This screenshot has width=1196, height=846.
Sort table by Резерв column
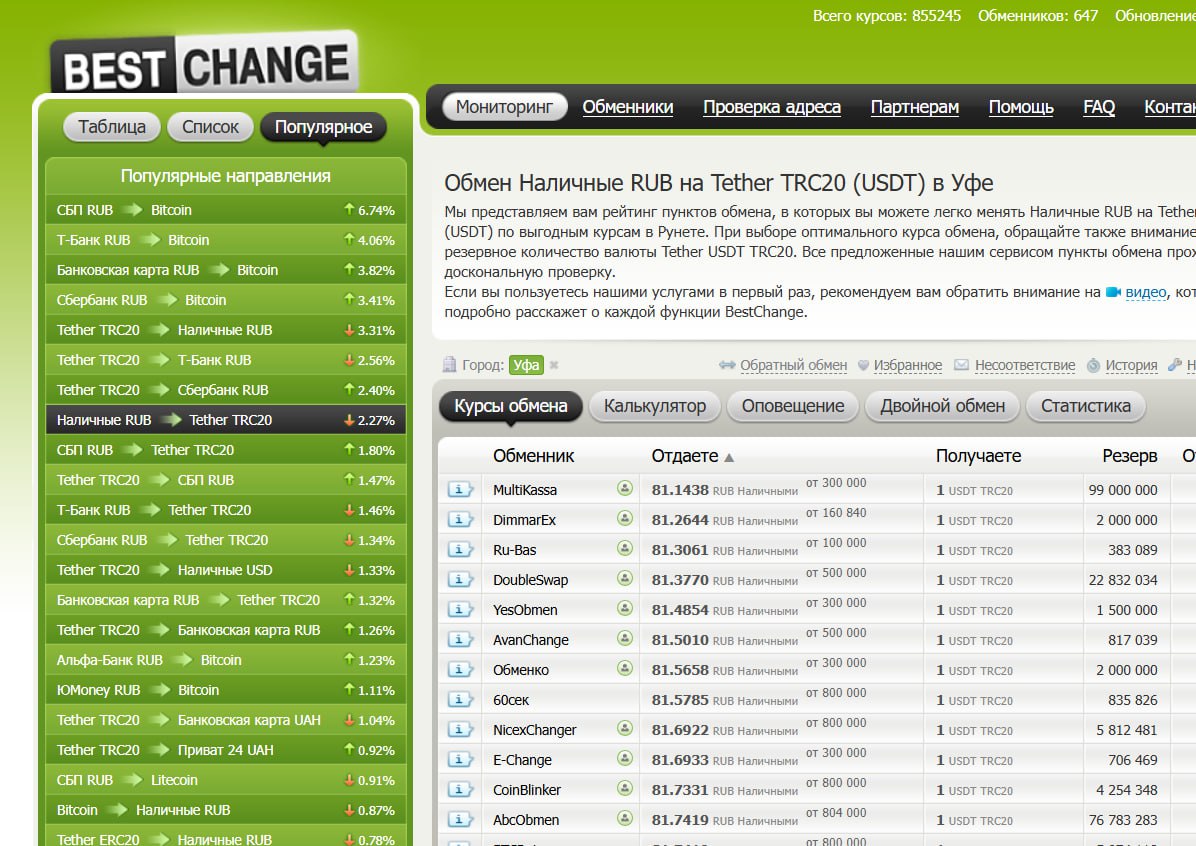[x=1130, y=456]
